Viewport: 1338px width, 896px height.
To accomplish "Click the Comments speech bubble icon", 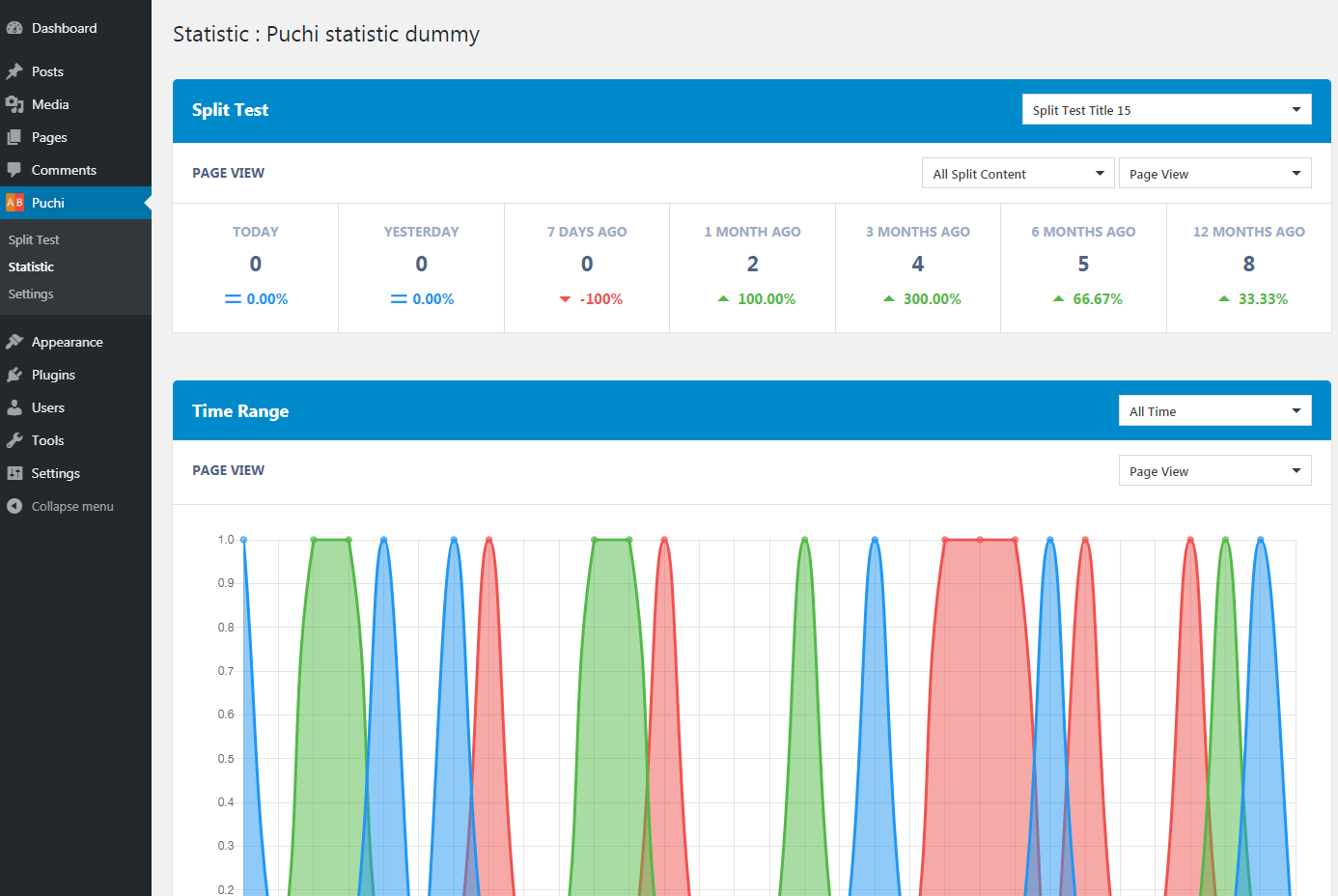I will click(14, 170).
